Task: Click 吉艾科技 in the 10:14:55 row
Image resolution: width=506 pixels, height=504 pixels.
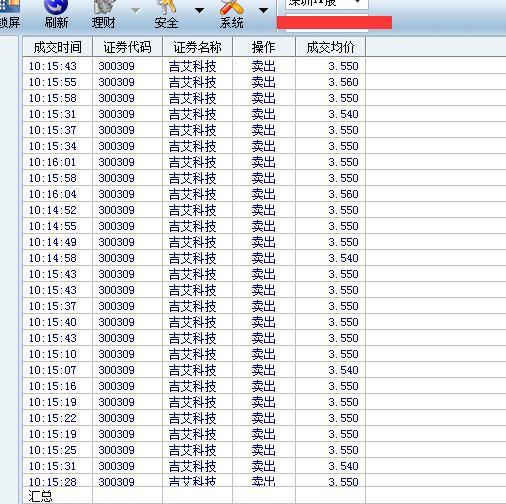Action: click(192, 226)
